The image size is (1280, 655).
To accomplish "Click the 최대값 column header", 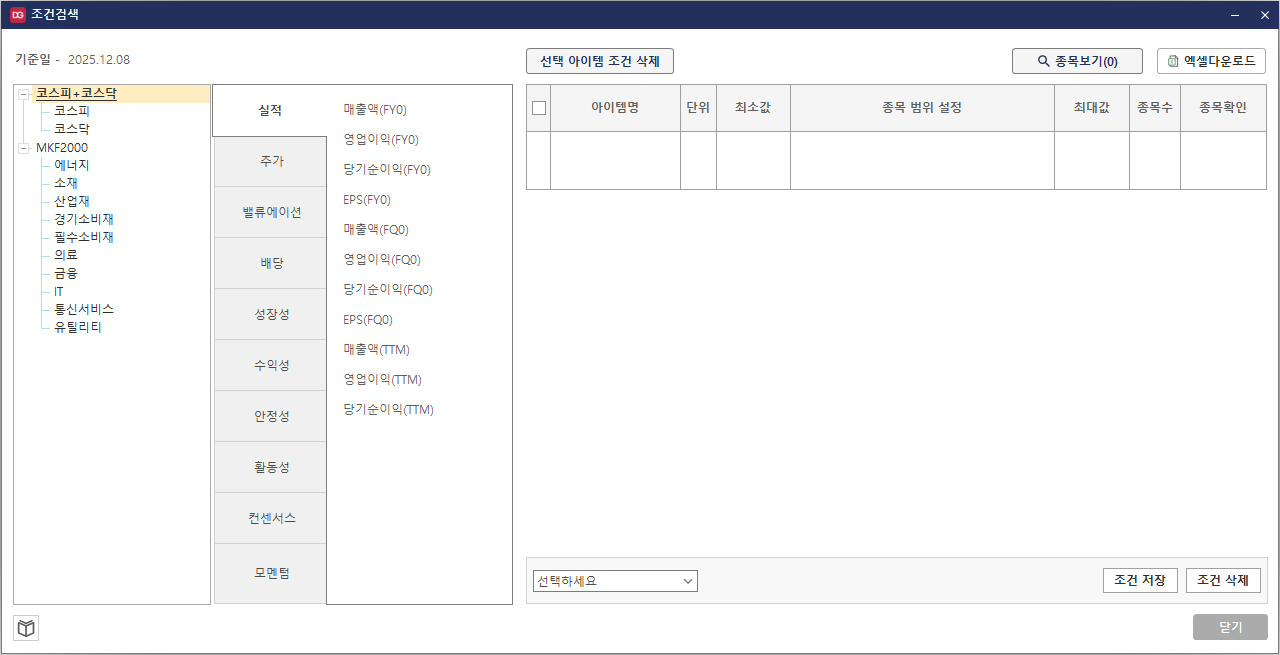I will [1092, 108].
